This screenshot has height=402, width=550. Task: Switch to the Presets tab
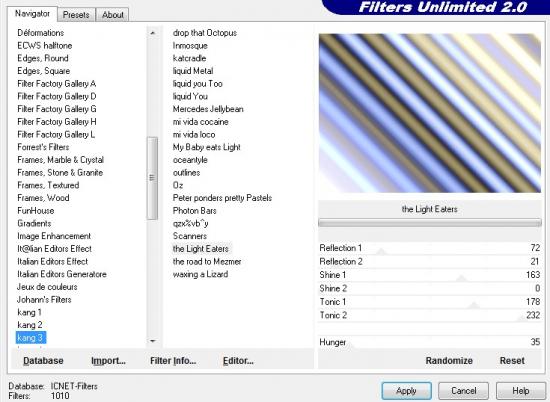coord(76,15)
